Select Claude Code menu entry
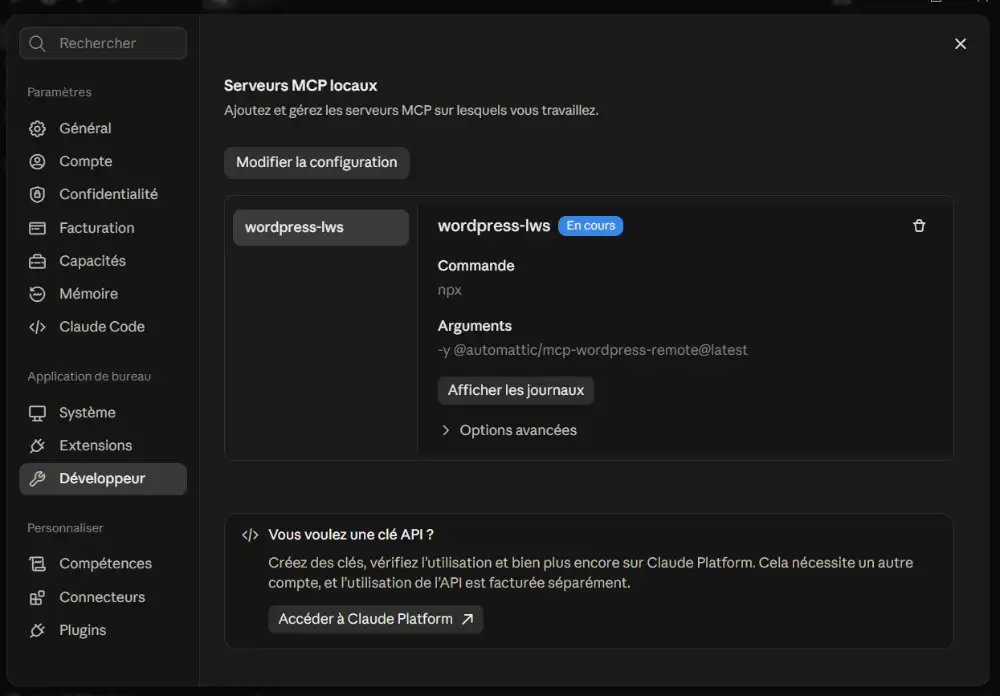This screenshot has width=1000, height=696. click(103, 327)
